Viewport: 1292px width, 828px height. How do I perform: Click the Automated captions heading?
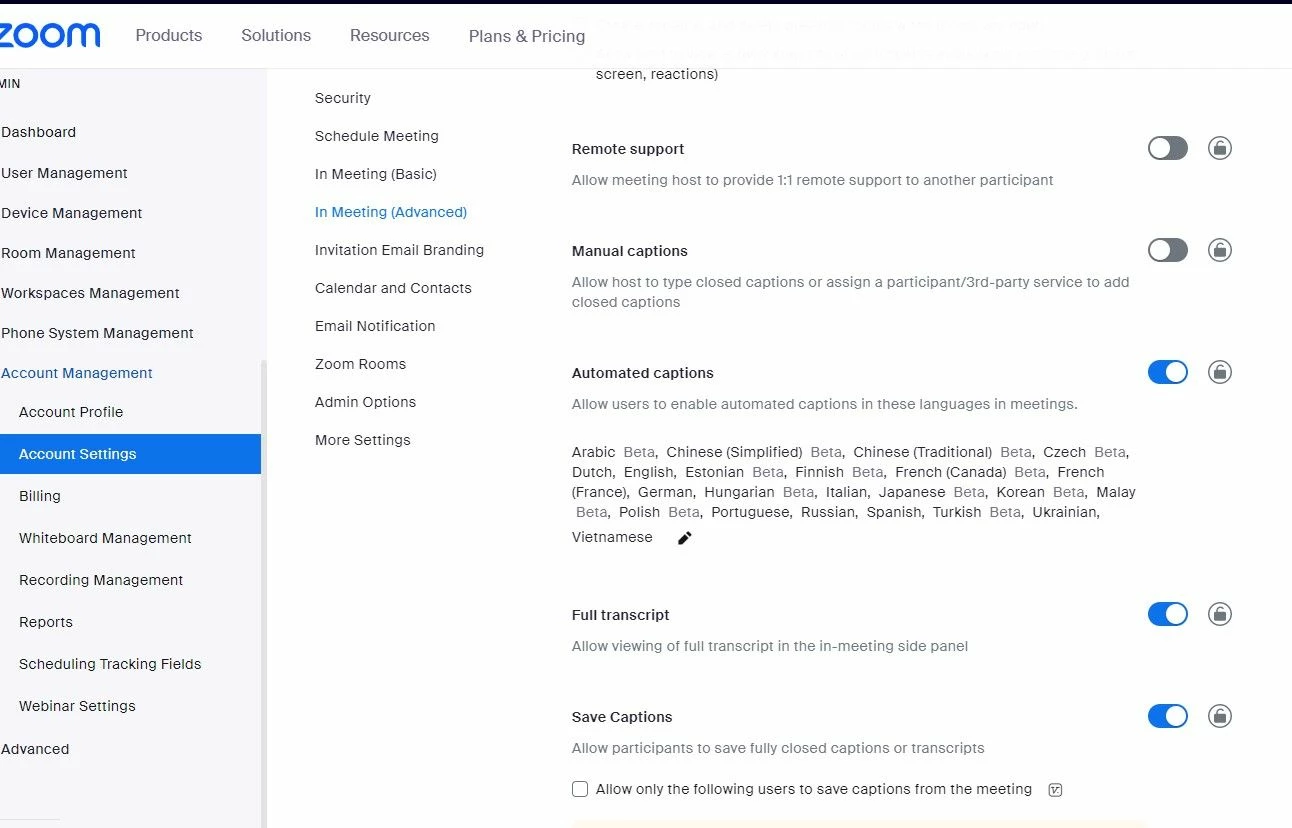[x=643, y=373]
